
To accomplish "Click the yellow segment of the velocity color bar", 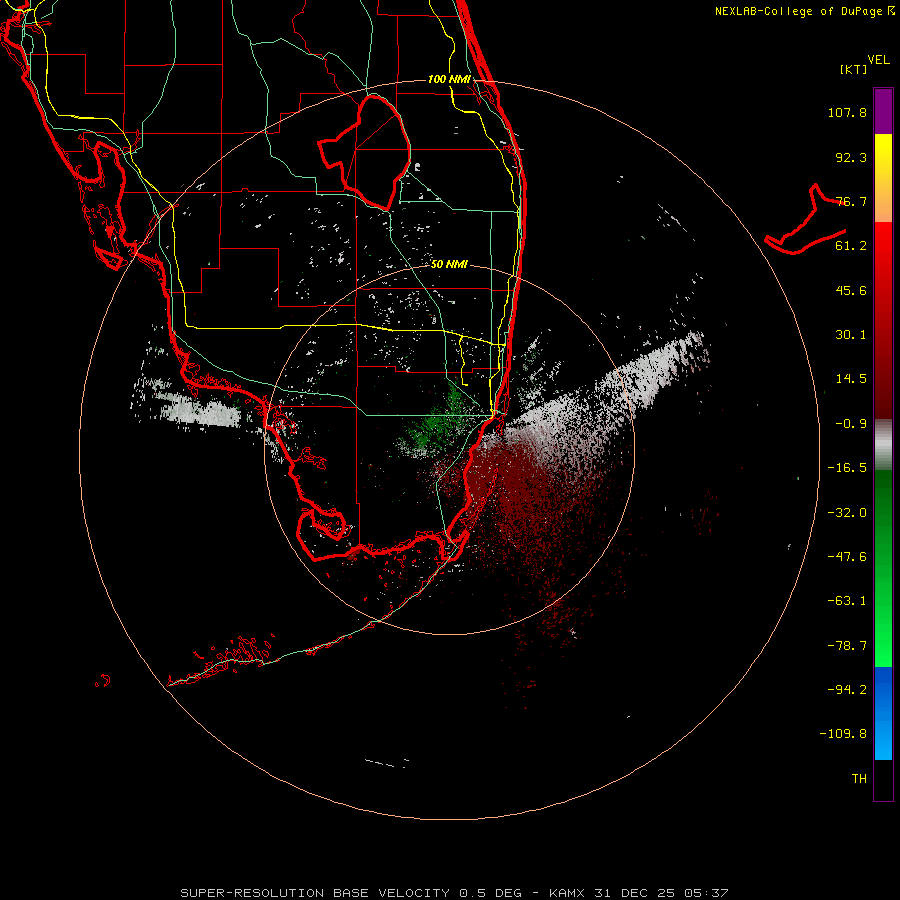I will [x=883, y=155].
